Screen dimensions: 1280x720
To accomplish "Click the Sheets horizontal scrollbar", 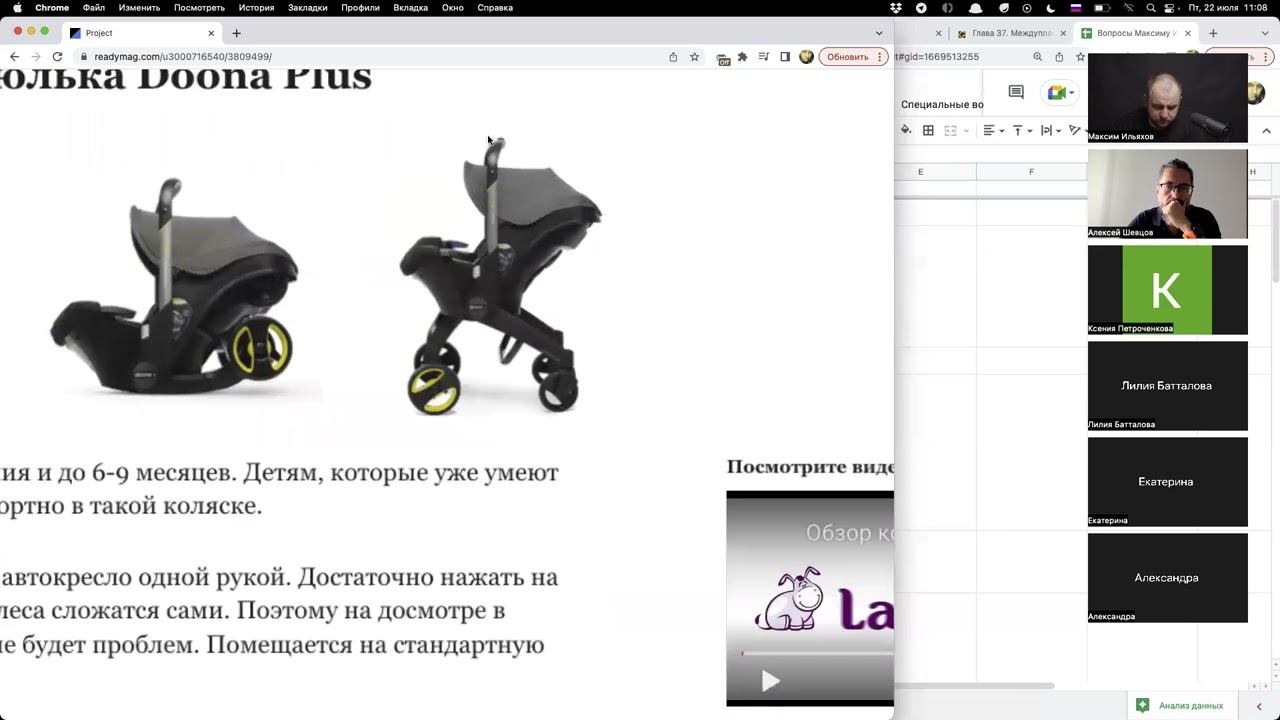I will click(973, 686).
